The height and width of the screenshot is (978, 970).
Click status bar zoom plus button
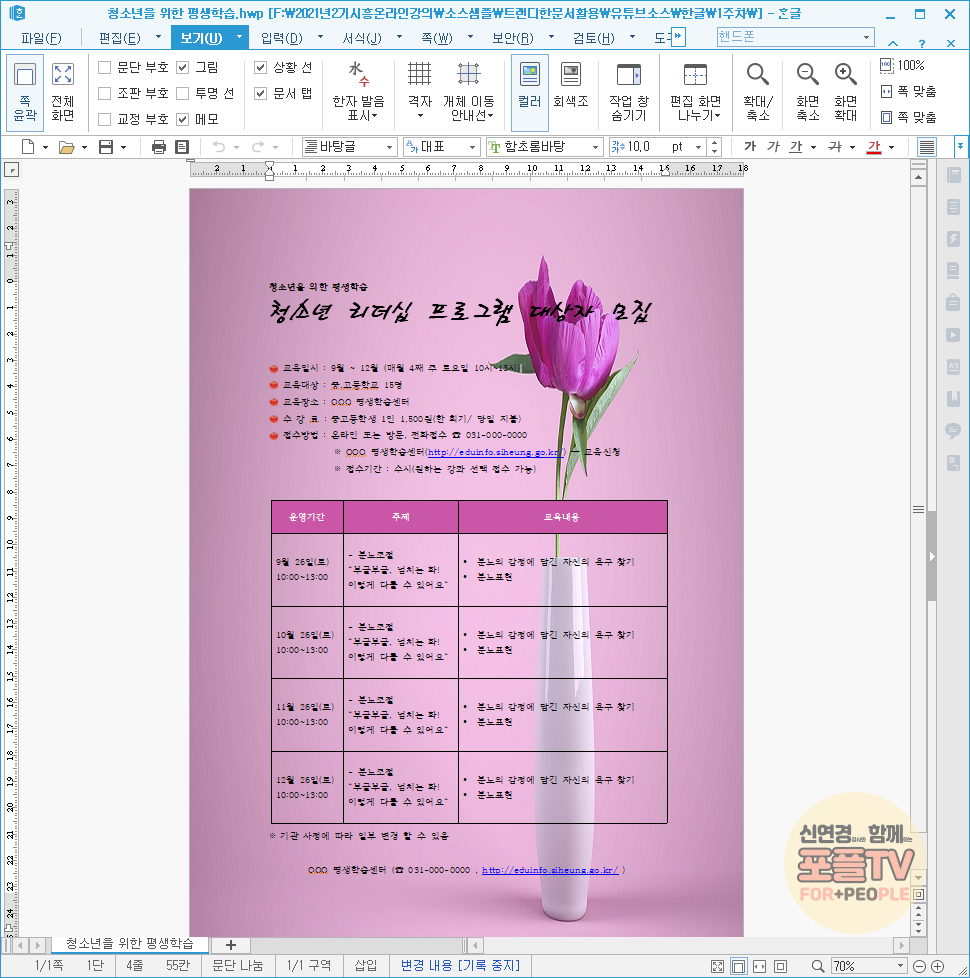(938, 966)
